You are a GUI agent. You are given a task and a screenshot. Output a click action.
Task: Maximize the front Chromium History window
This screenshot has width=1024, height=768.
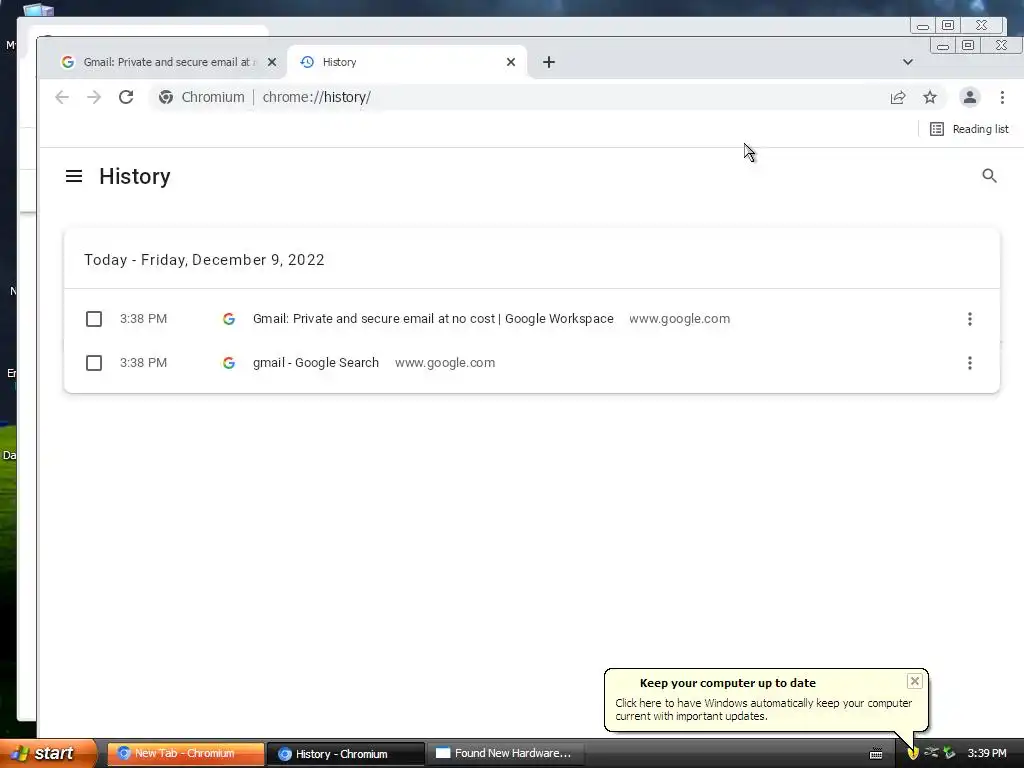pyautogui.click(x=968, y=45)
